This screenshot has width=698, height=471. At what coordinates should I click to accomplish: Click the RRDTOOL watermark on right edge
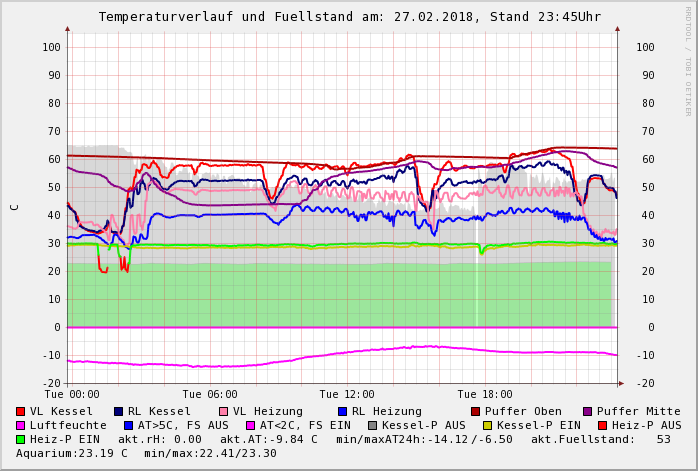click(x=688, y=60)
